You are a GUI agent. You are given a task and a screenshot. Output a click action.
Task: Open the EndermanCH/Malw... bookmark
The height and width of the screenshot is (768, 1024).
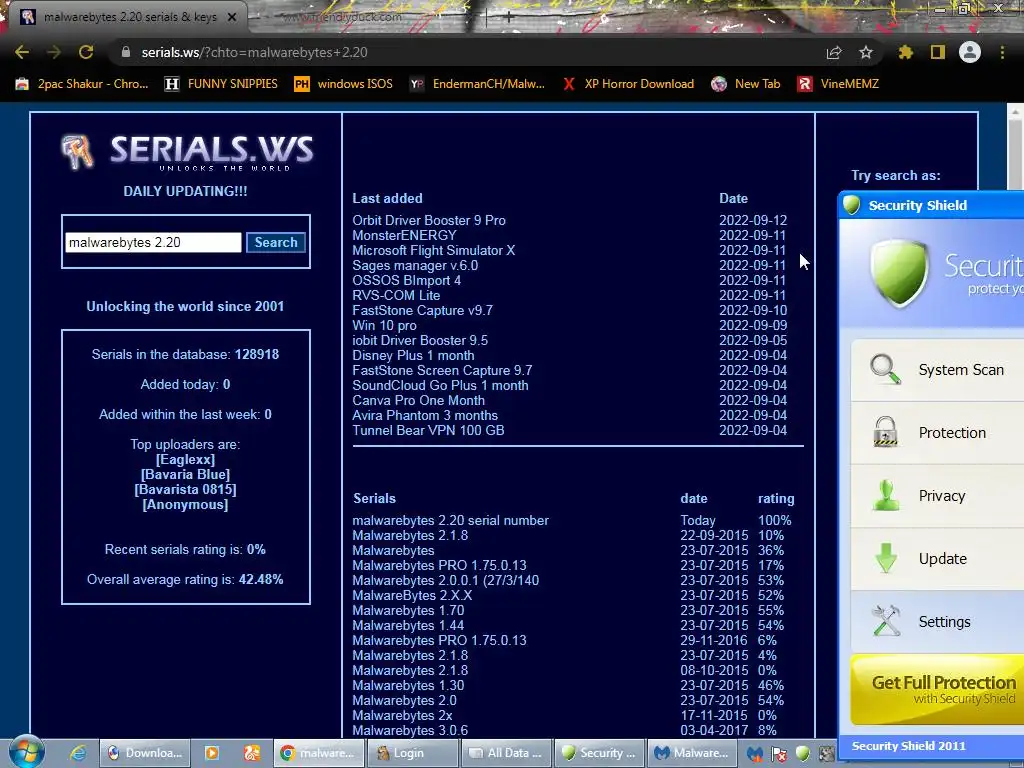[x=477, y=84]
